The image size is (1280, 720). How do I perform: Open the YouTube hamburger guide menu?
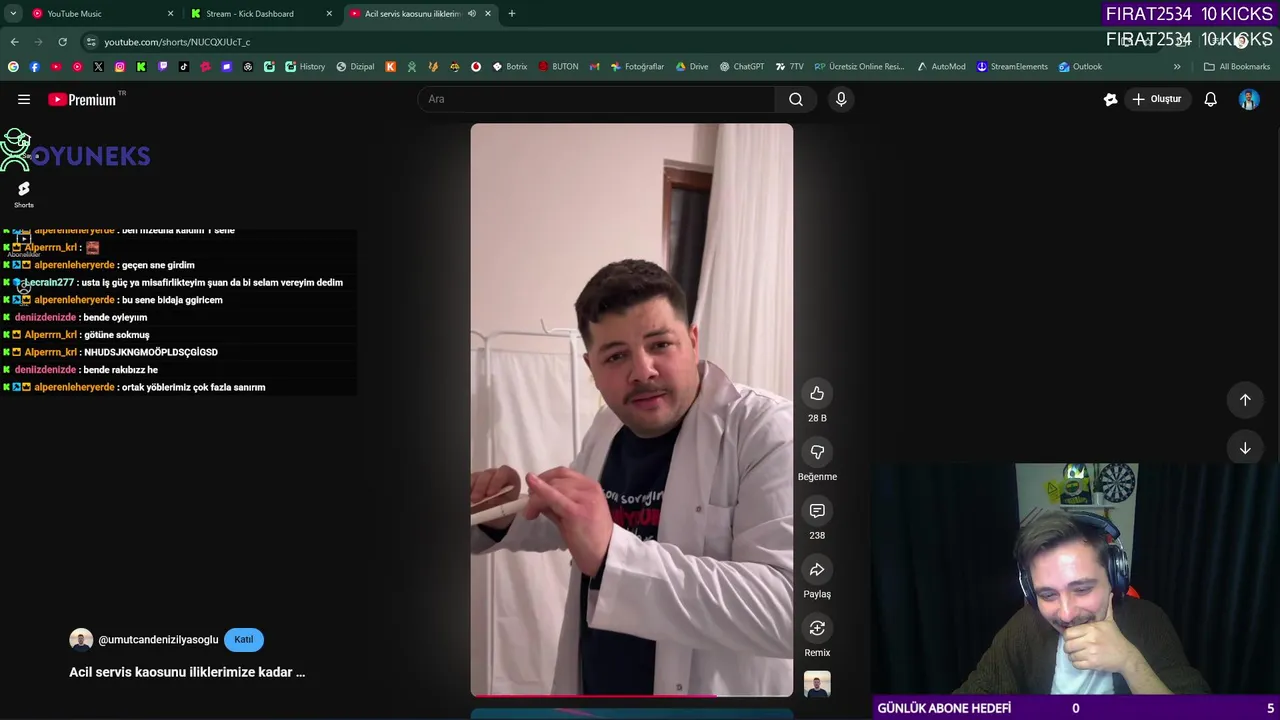24,99
